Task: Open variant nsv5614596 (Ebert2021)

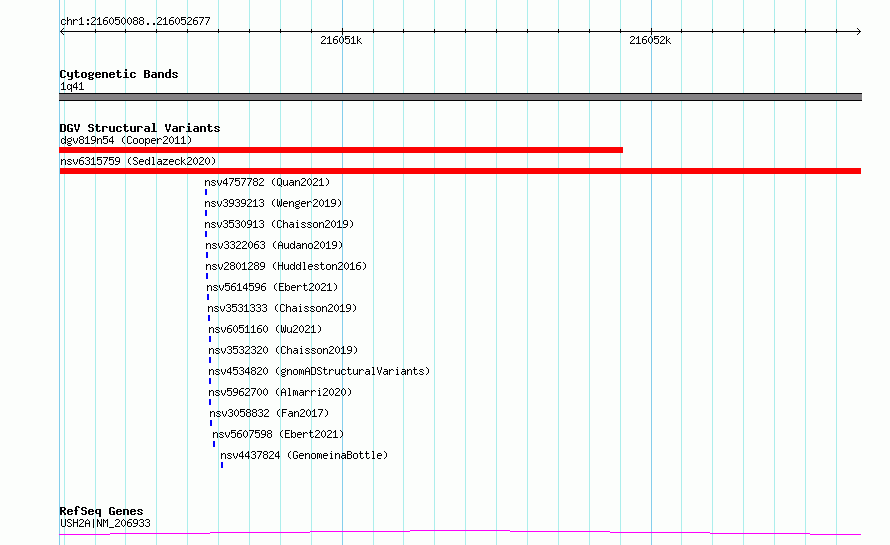Action: [272, 287]
